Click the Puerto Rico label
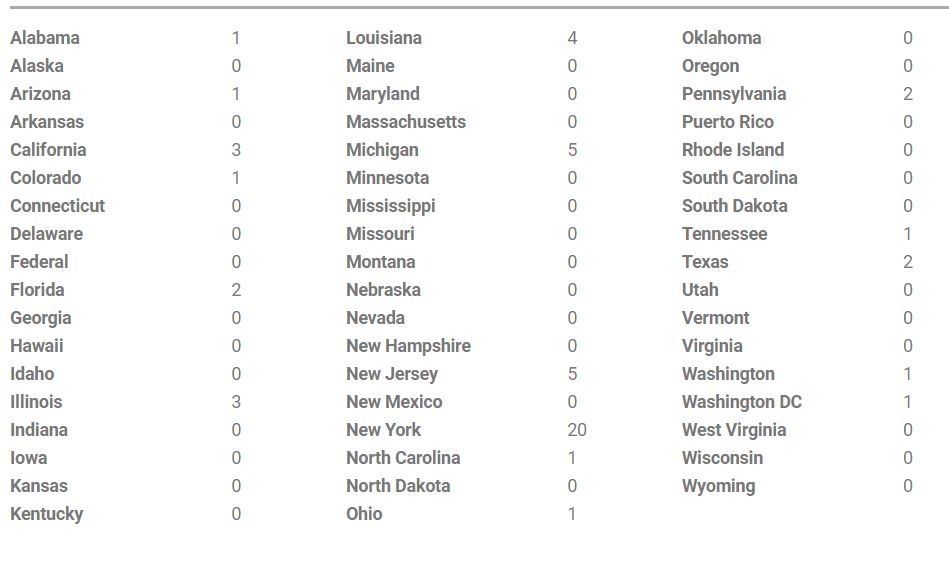949x569 pixels. pos(727,122)
